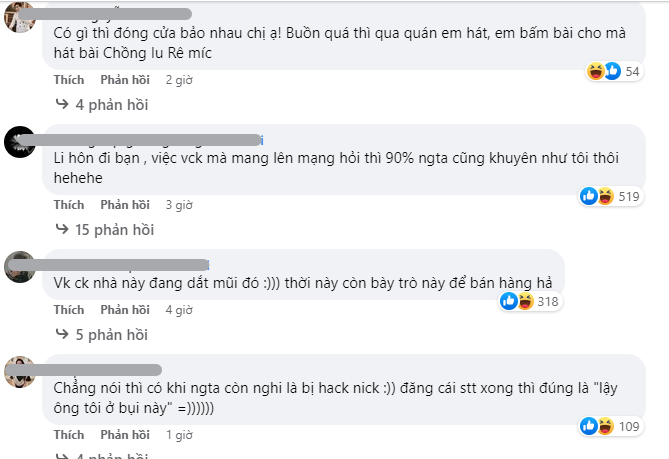Screen dimensions: 669x459
Task: Click Thích on the 'Li hôn đi bạn' comment
Action: (x=69, y=205)
